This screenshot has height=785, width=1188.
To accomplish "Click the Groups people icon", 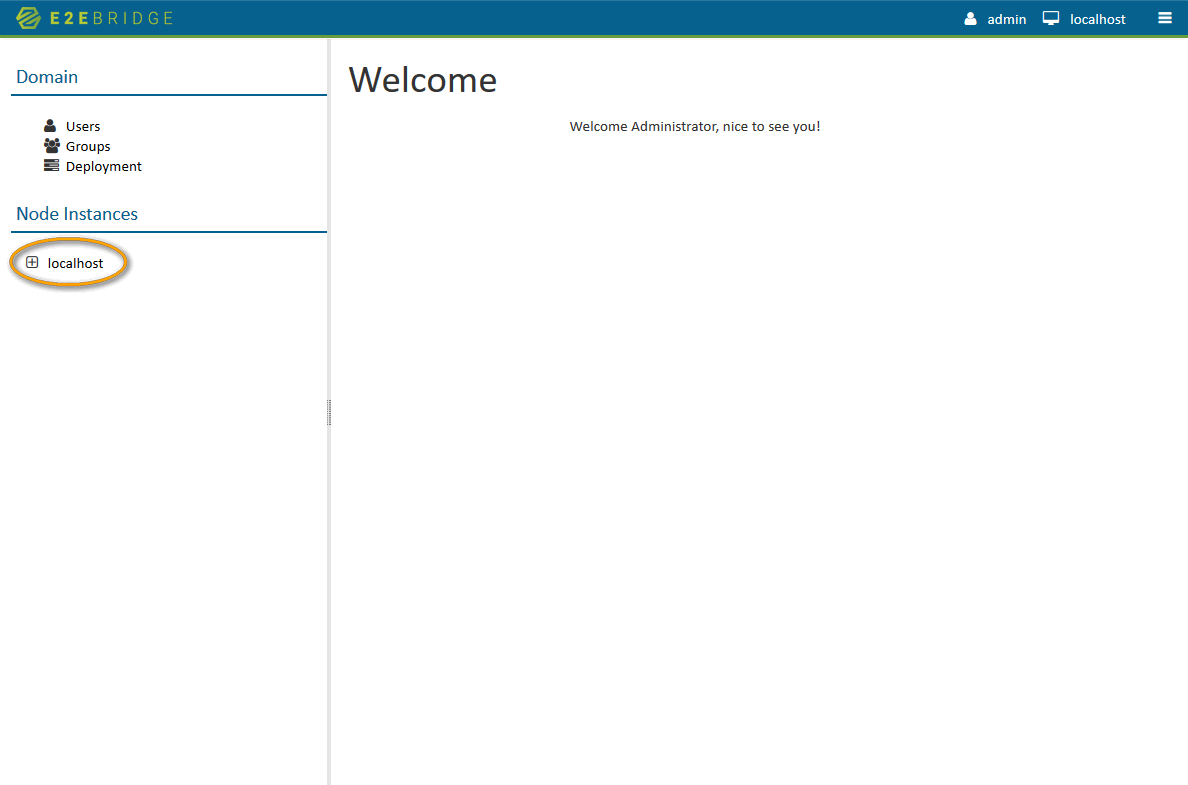I will [51, 145].
